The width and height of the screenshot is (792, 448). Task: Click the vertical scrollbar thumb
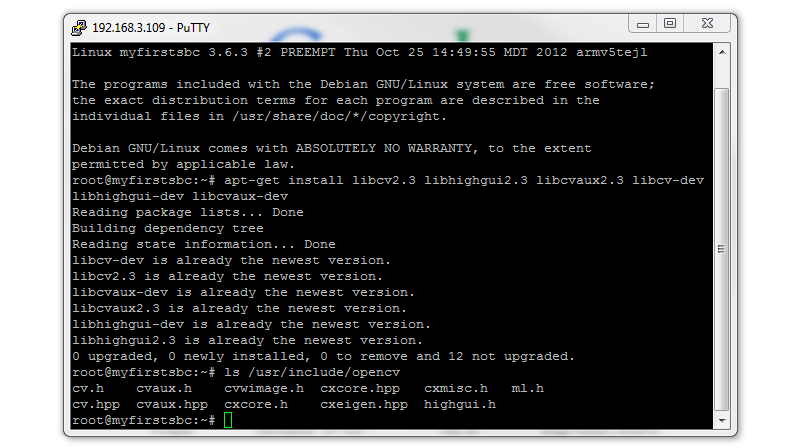tap(722, 249)
